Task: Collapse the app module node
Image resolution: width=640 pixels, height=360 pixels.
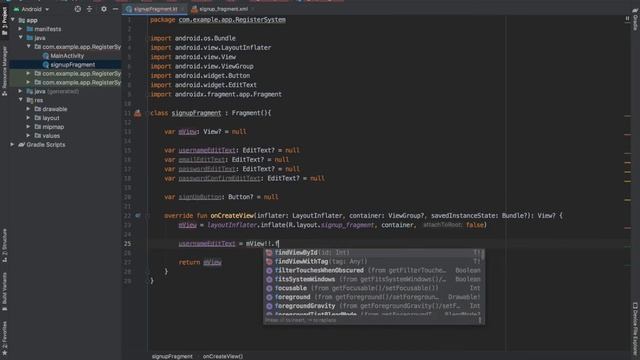Action: tap(13, 20)
